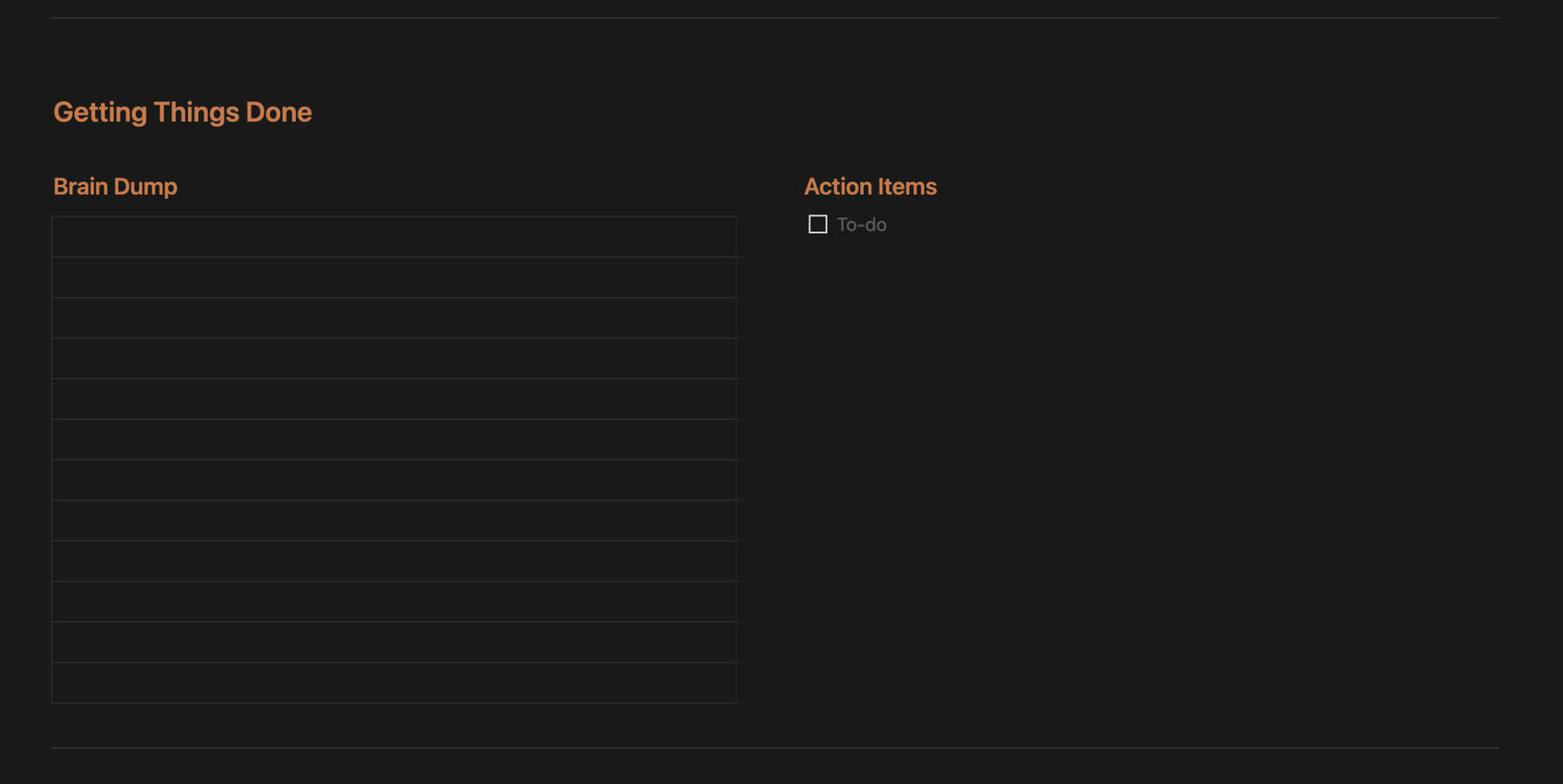
Task: Click the eighth row of Brain Dump table
Action: (x=394, y=521)
